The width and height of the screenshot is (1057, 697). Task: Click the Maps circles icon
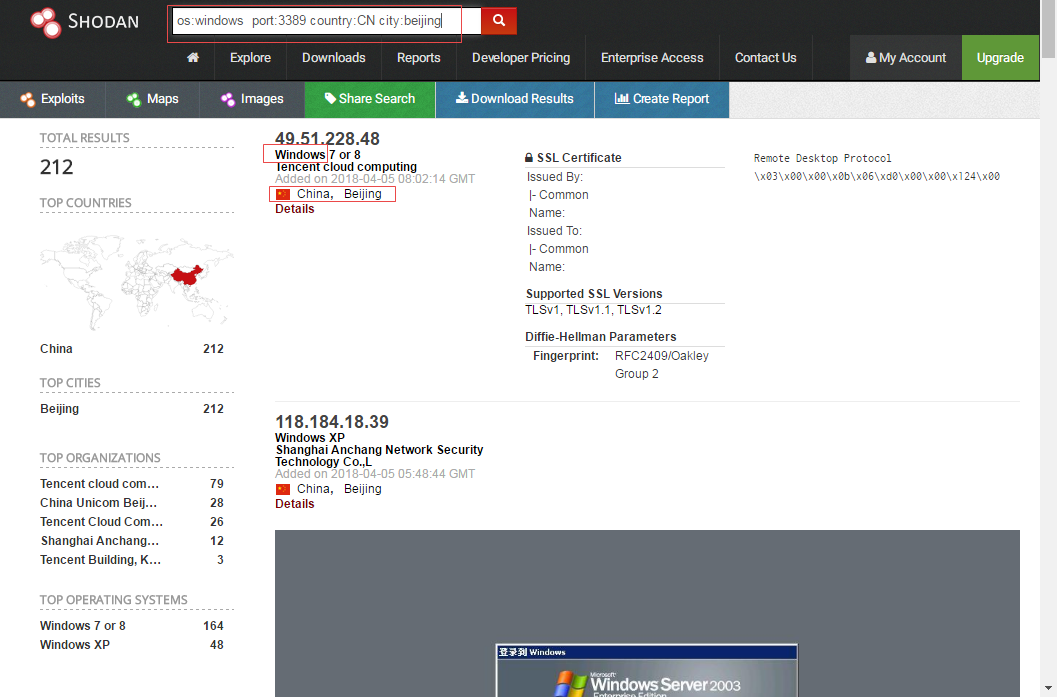[x=133, y=99]
